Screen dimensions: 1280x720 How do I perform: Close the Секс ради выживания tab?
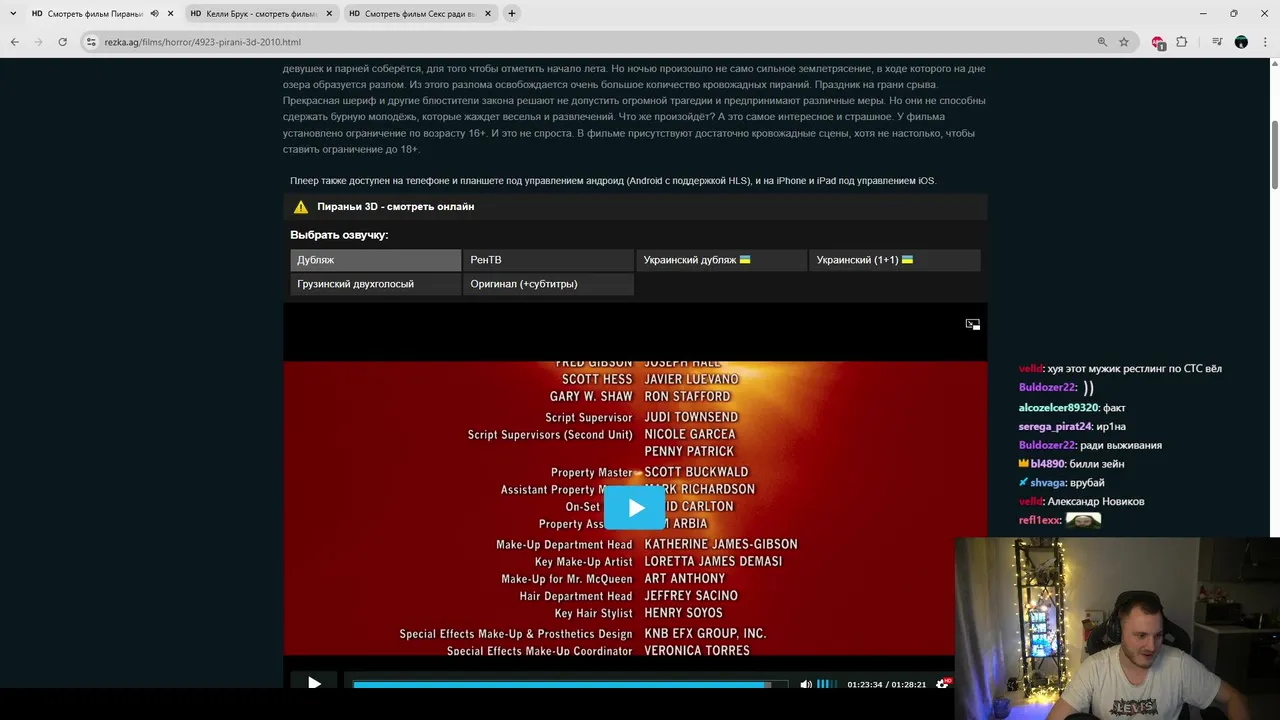point(487,14)
